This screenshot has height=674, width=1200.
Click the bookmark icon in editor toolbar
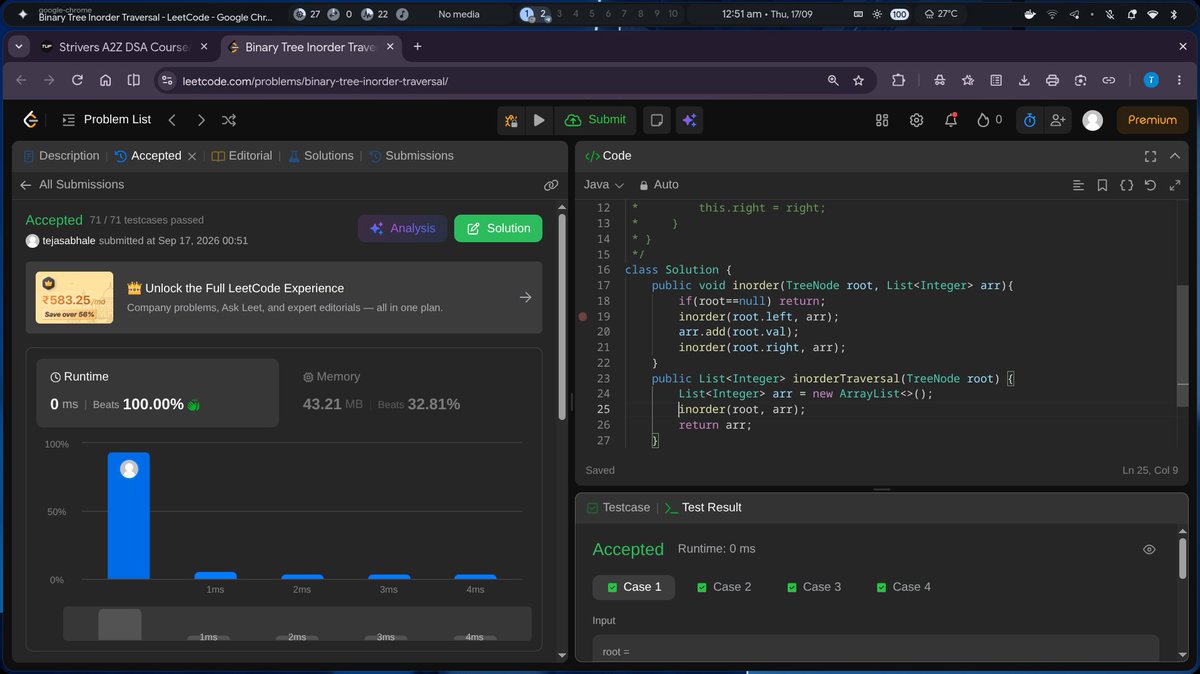pyautogui.click(x=1102, y=185)
